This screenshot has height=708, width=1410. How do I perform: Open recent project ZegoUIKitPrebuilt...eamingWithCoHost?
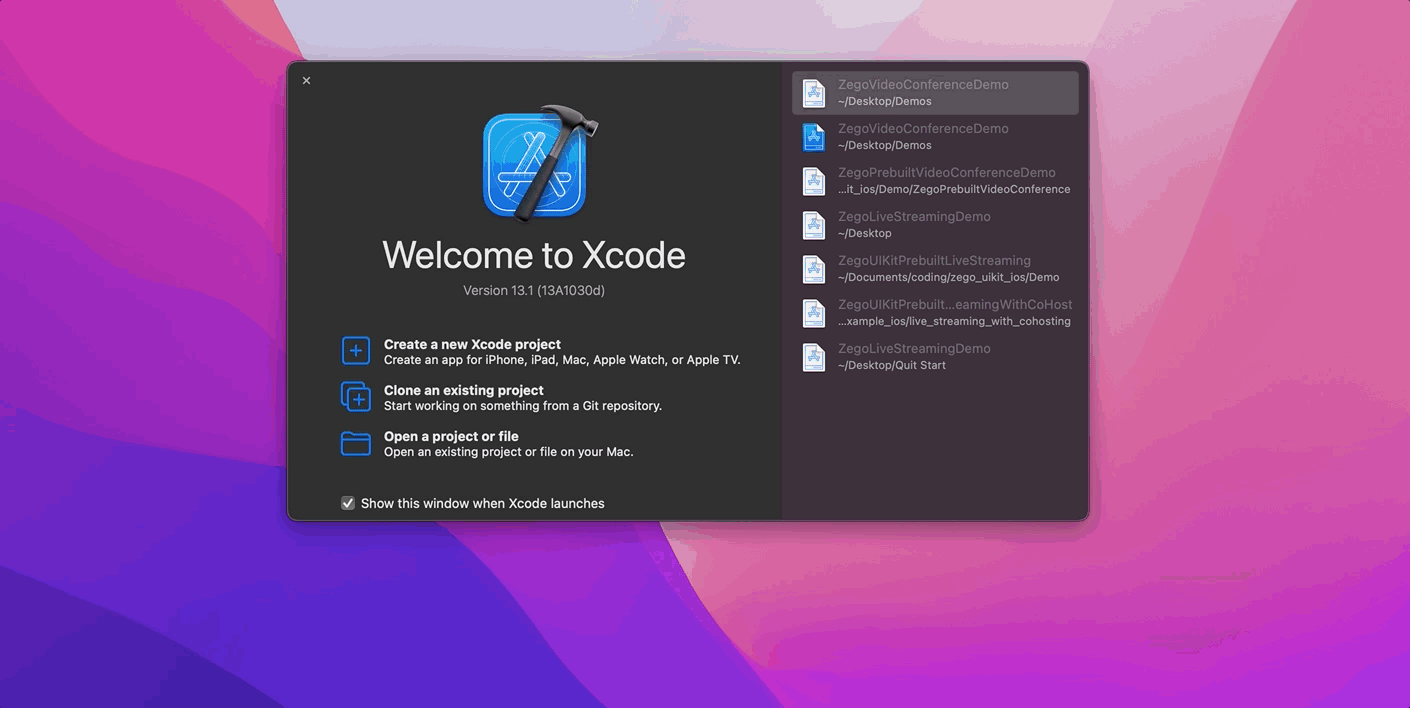pos(955,305)
